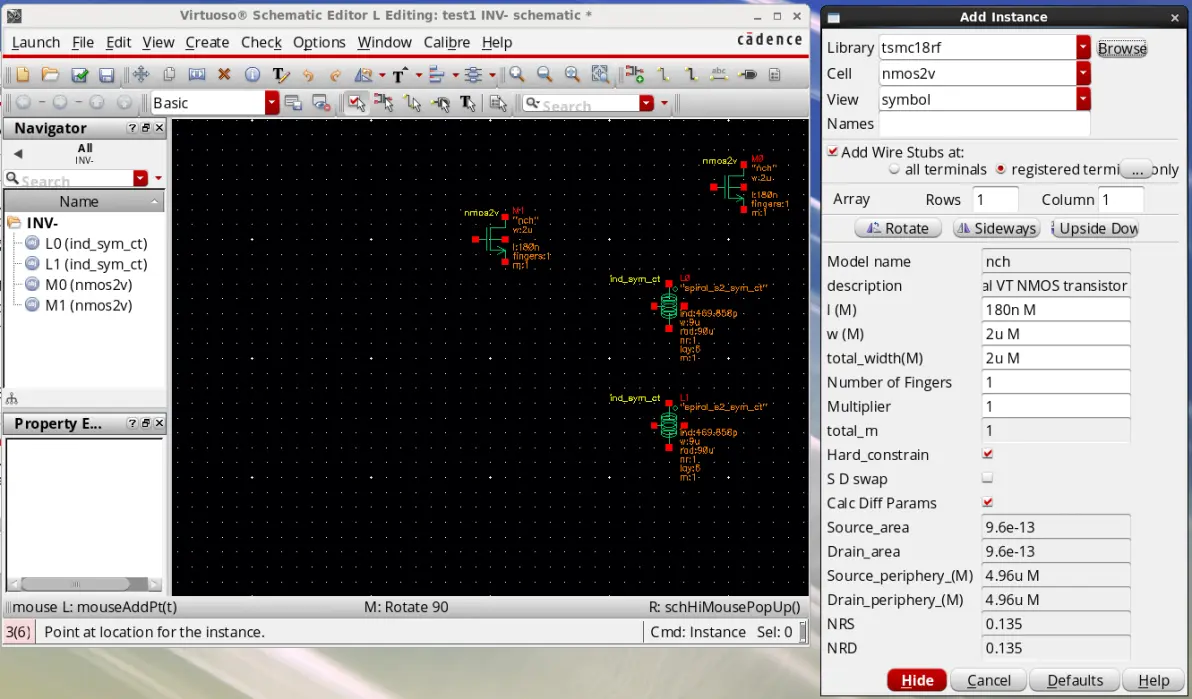Viewport: 1192px width, 699px height.
Task: Select the registered terminals only radio button
Action: pos(1000,169)
